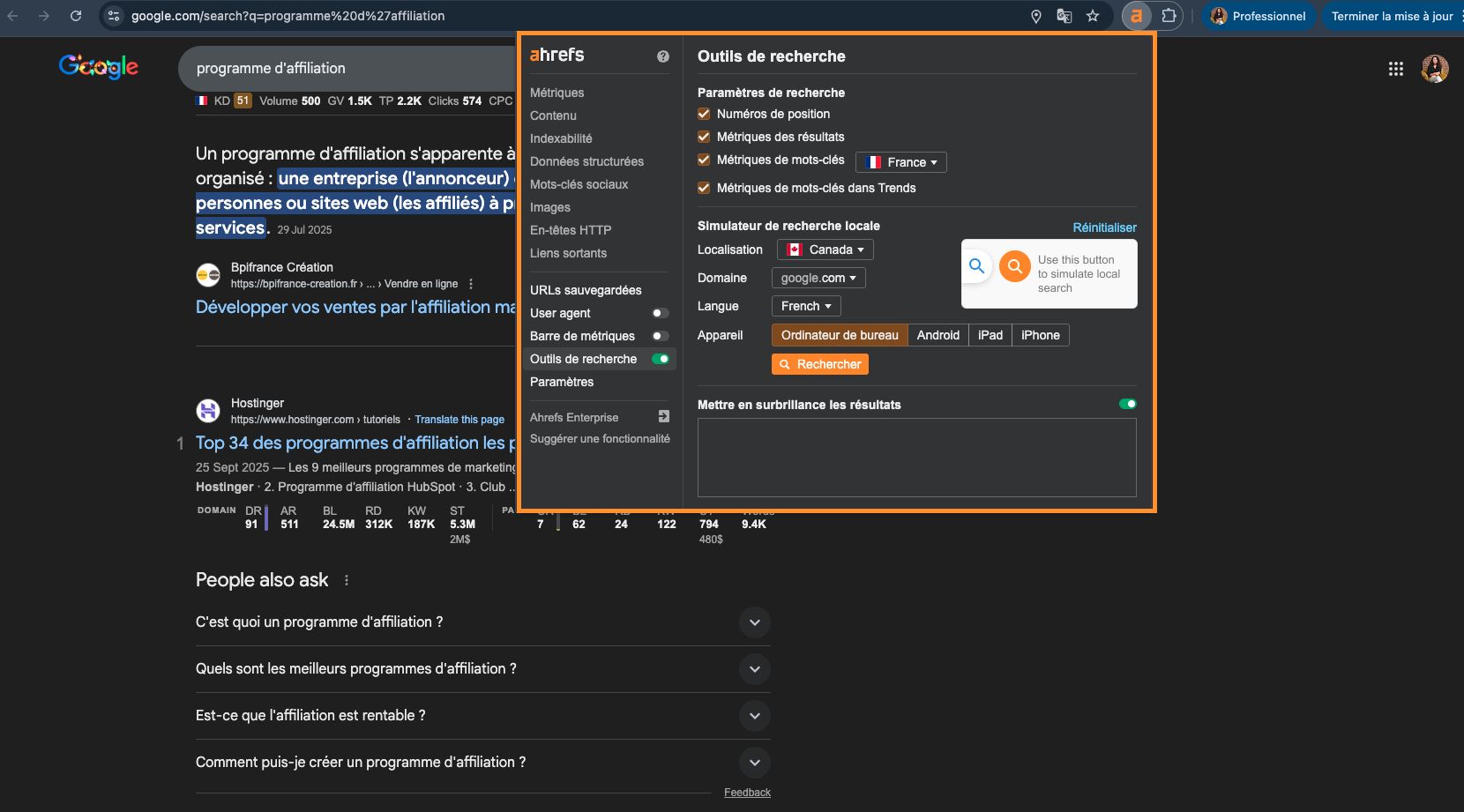Viewport: 1464px width, 812px height.
Task: Open Indexabilité menu item
Action: (561, 138)
